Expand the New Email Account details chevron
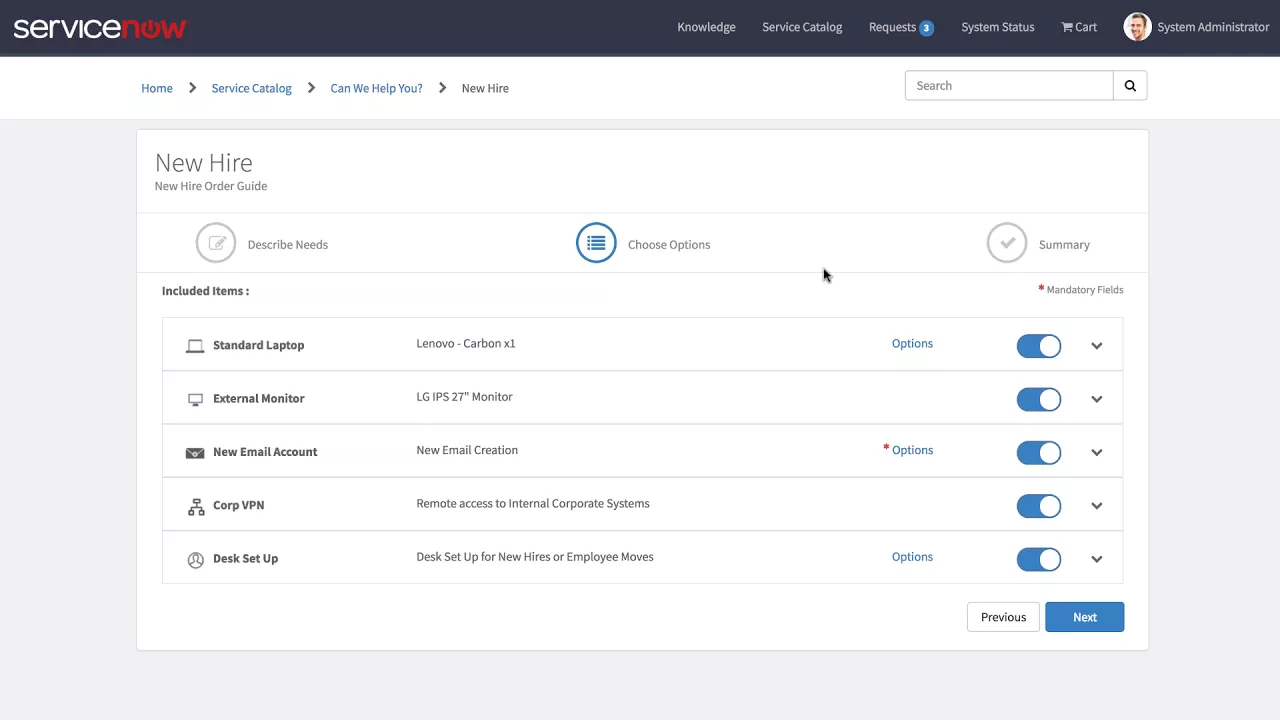Screen dimensions: 1280x720 tap(1096, 452)
